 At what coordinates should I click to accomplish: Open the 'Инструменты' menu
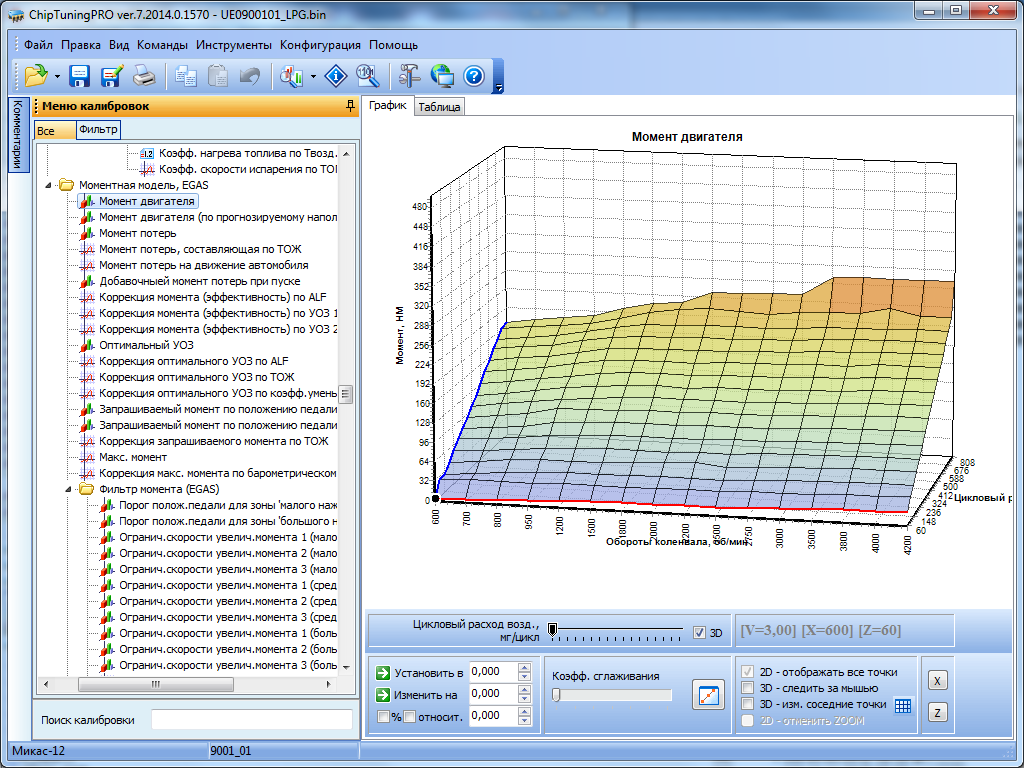pyautogui.click(x=234, y=45)
